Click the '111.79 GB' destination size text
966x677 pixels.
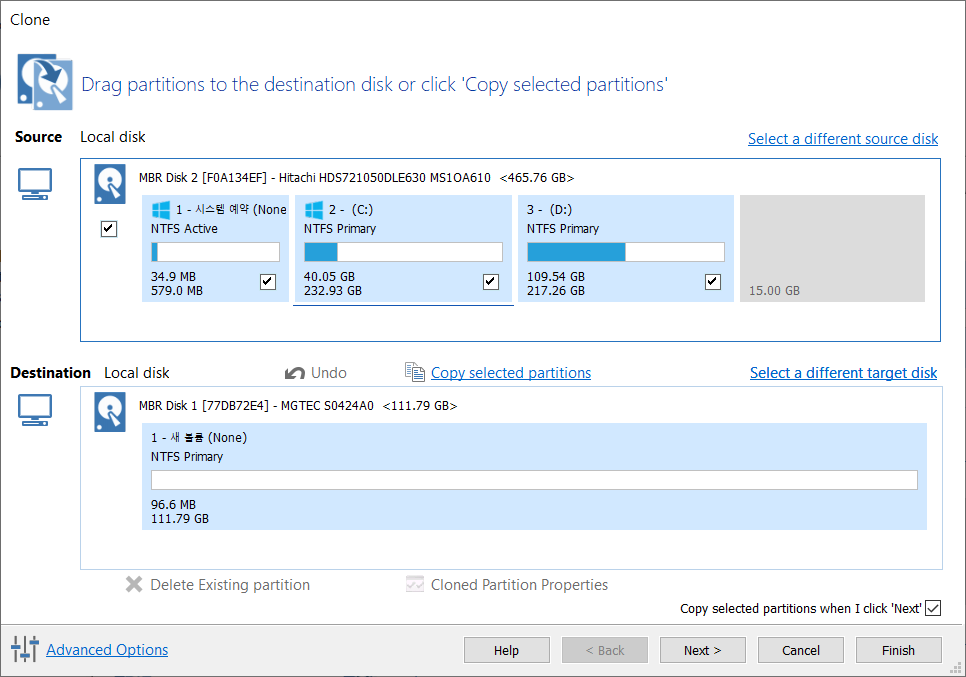click(x=179, y=519)
